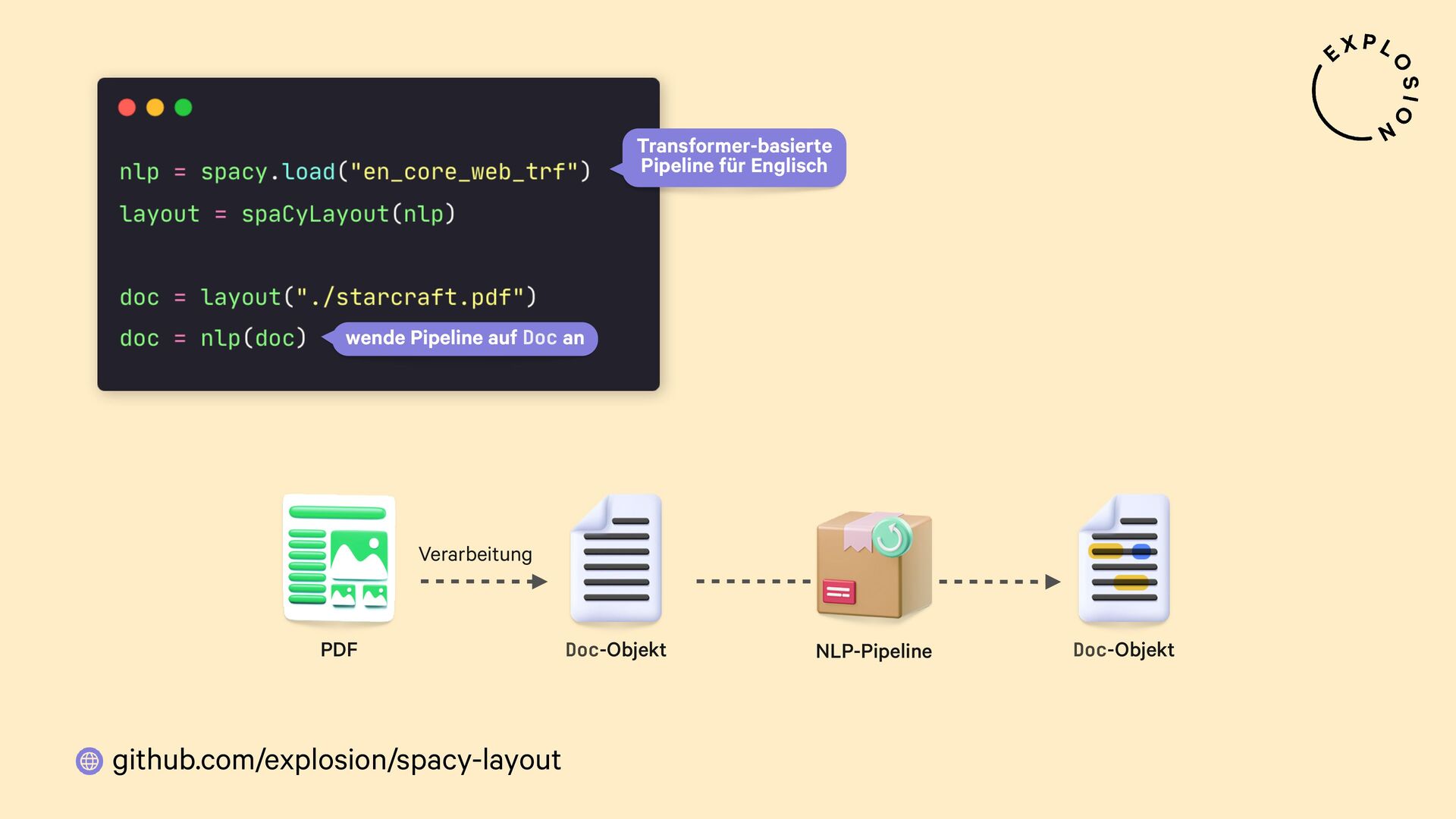Screen dimensions: 1456x819
Task: Click the green PDF document icon
Action: 339,559
